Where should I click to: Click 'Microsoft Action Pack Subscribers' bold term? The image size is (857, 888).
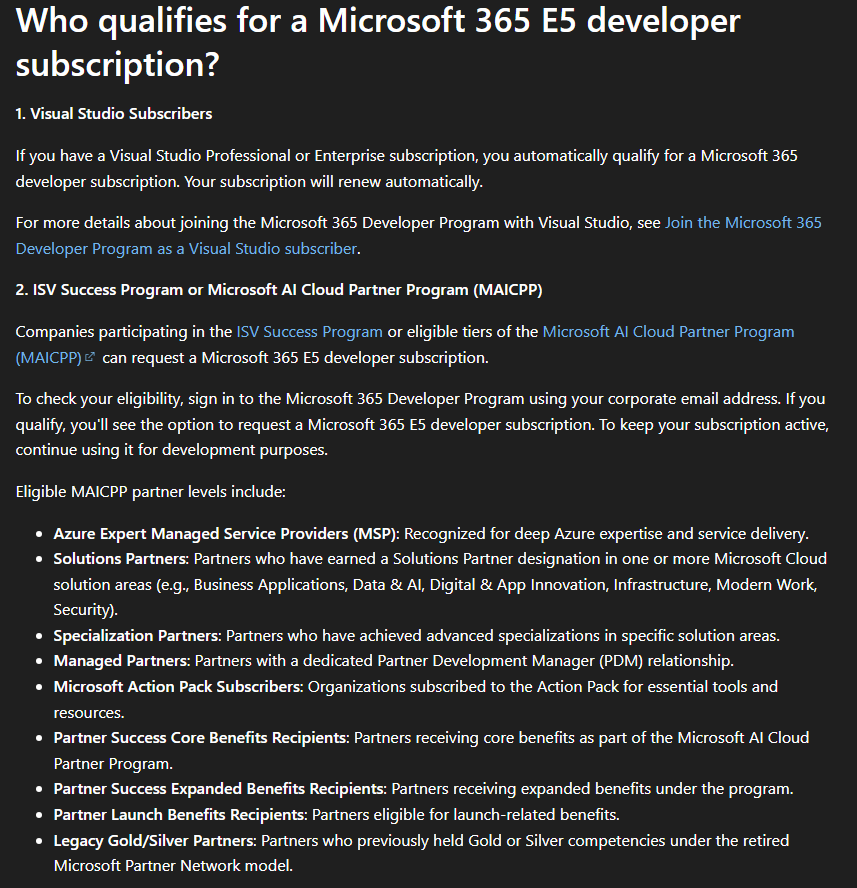tap(178, 686)
